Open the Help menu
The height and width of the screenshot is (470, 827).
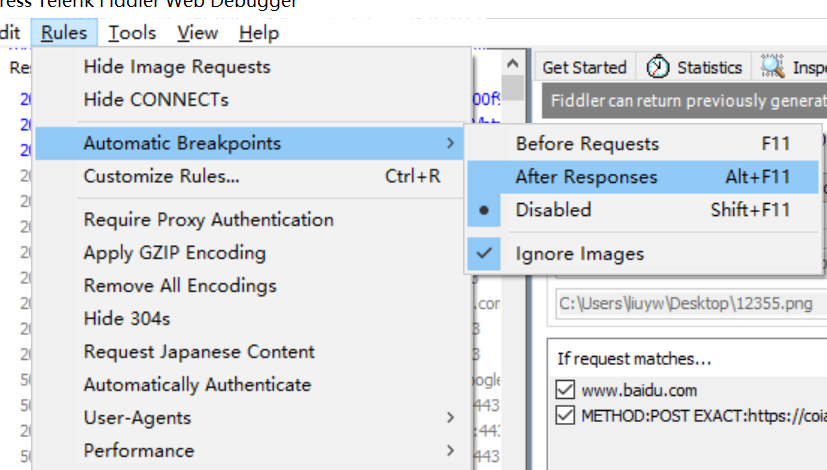(x=258, y=33)
